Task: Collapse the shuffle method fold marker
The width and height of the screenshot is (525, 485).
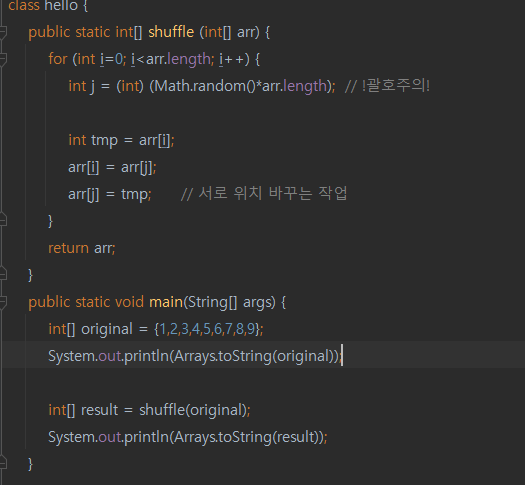Action: pos(3,32)
